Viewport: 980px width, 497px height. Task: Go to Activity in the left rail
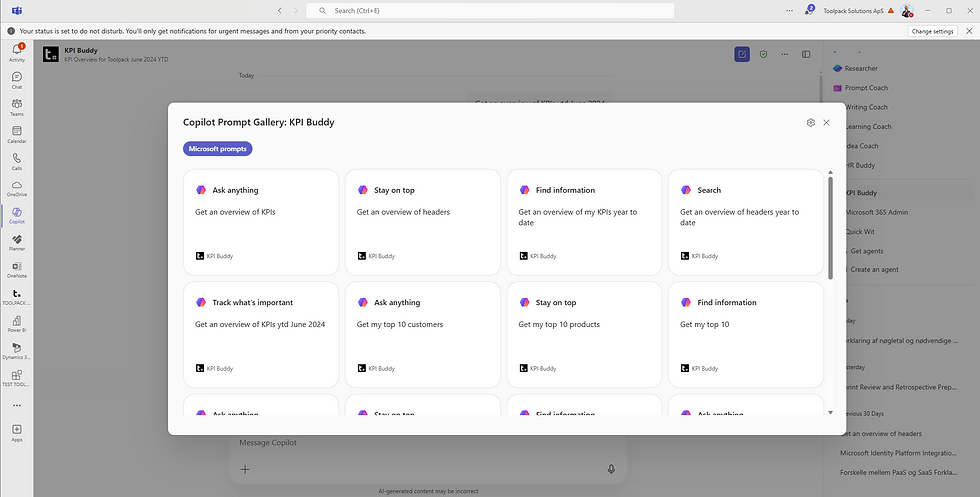click(17, 51)
